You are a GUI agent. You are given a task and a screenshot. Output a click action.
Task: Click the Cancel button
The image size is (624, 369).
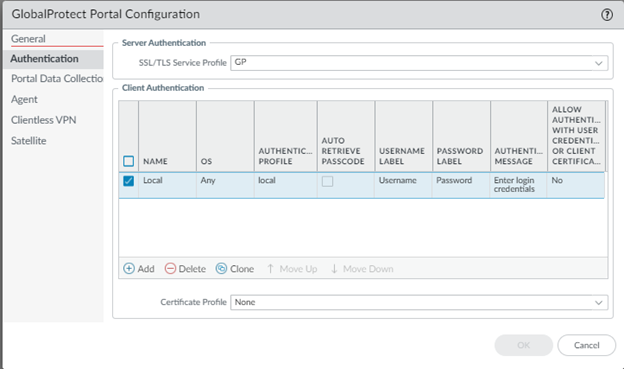[587, 345]
